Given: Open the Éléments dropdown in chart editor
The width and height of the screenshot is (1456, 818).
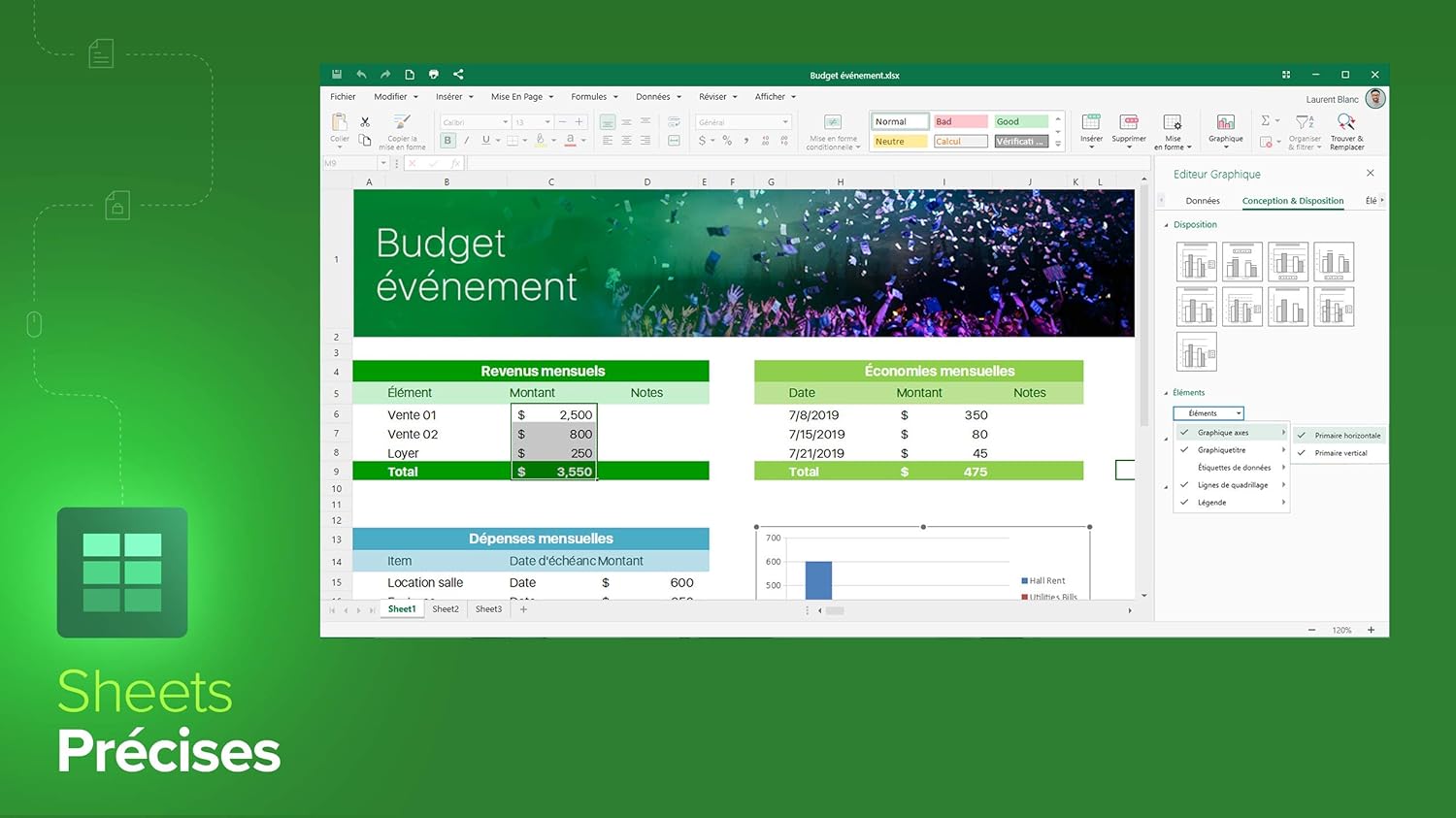Looking at the screenshot, I should point(1208,413).
